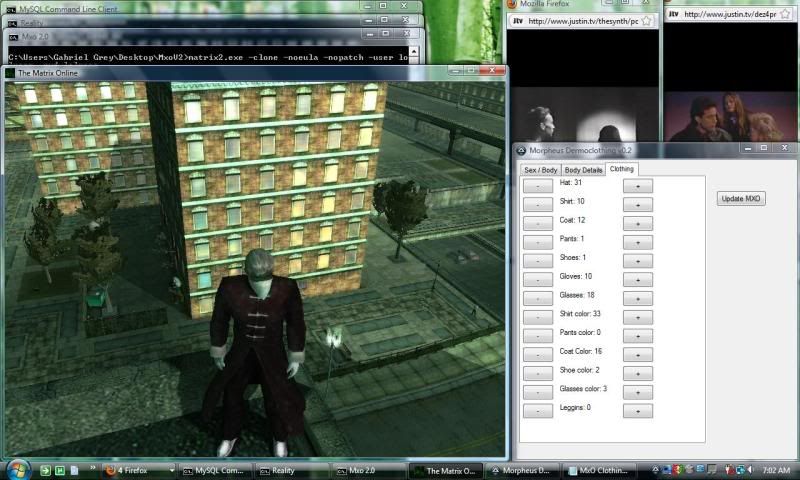Open the Windows Start orb

18,469
